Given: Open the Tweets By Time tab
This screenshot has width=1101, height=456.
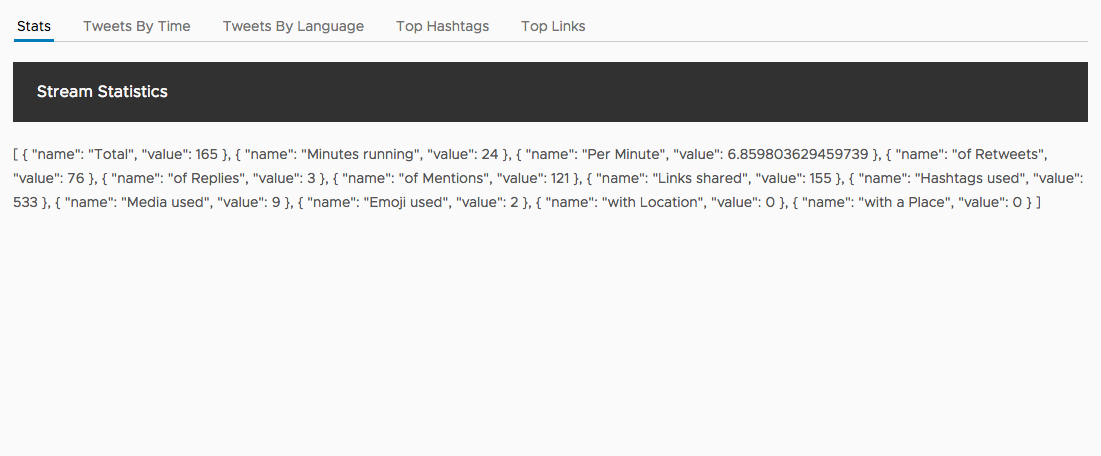Looking at the screenshot, I should tap(136, 26).
